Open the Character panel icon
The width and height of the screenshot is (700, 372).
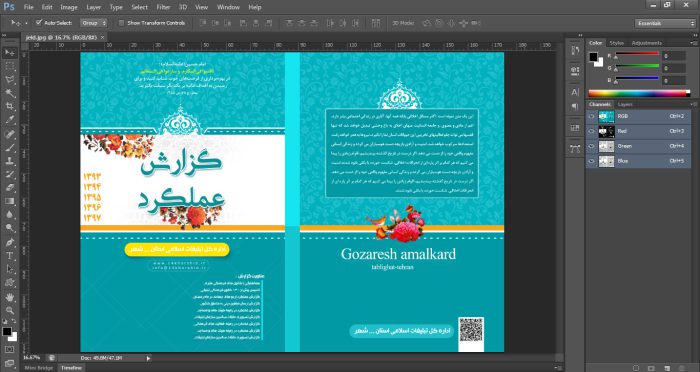pos(575,92)
